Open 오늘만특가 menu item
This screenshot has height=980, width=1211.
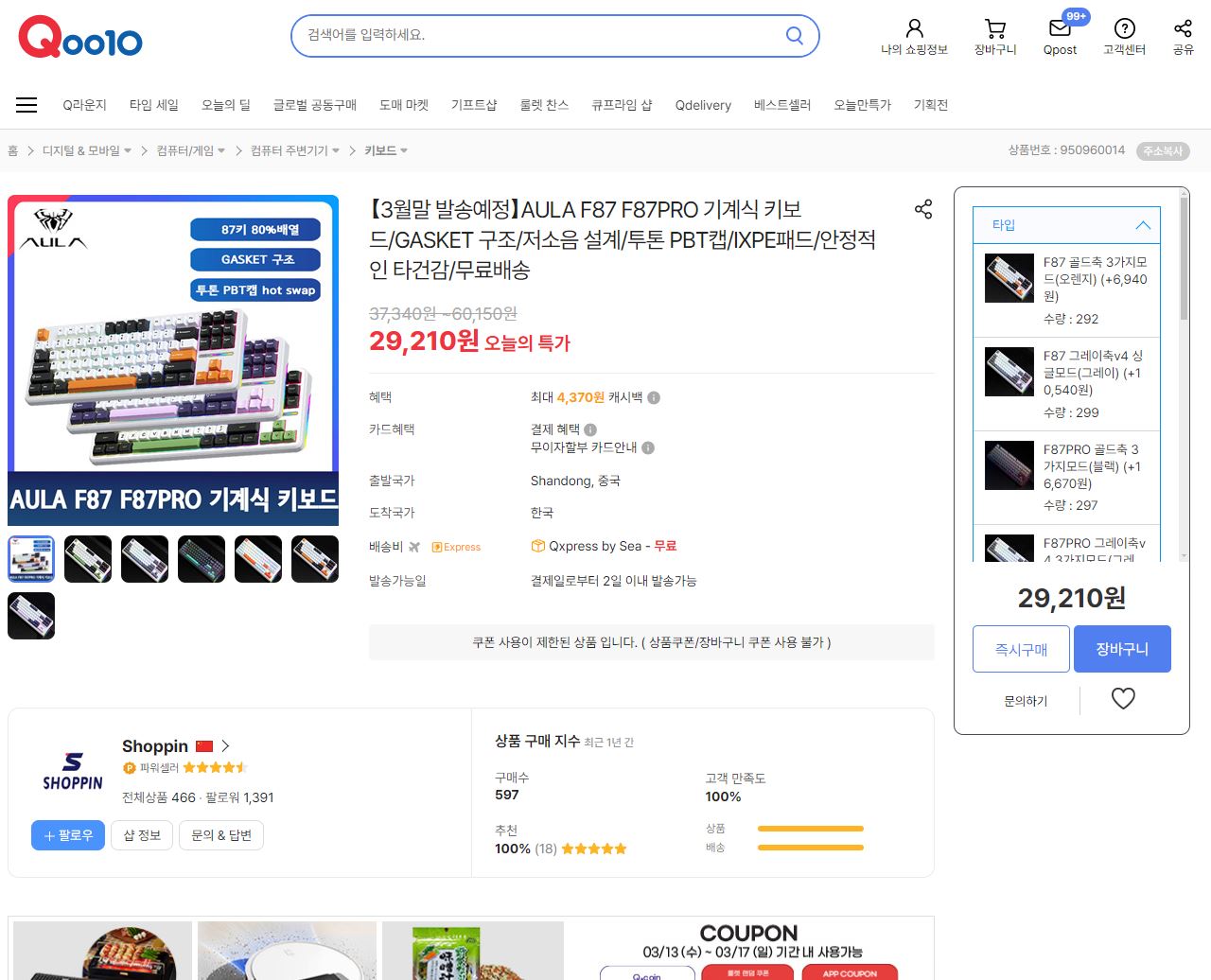[862, 105]
